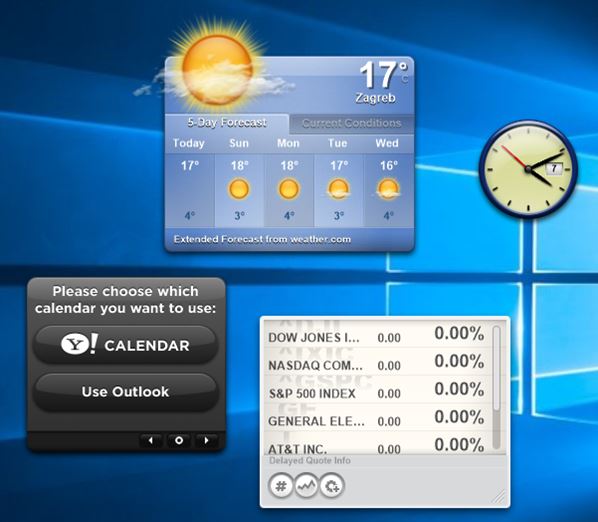Go to next in calendar widget
598x522 pixels.
click(x=206, y=440)
